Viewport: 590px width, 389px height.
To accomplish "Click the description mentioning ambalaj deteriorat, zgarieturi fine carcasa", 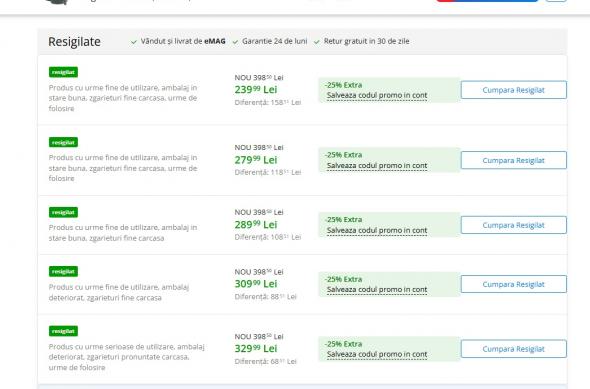I will click(119, 292).
